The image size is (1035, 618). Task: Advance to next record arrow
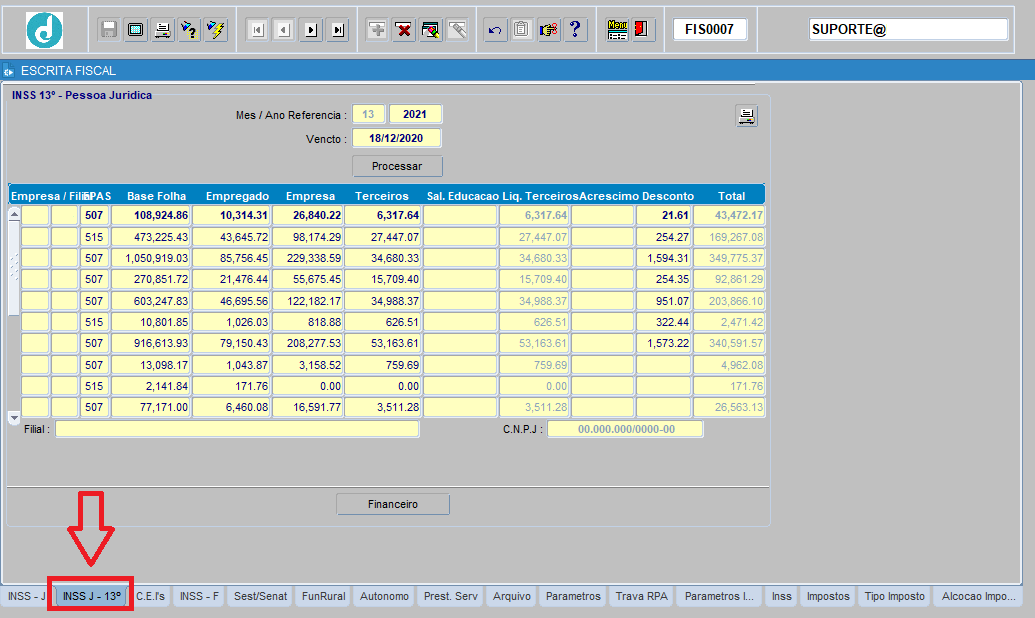coord(310,29)
